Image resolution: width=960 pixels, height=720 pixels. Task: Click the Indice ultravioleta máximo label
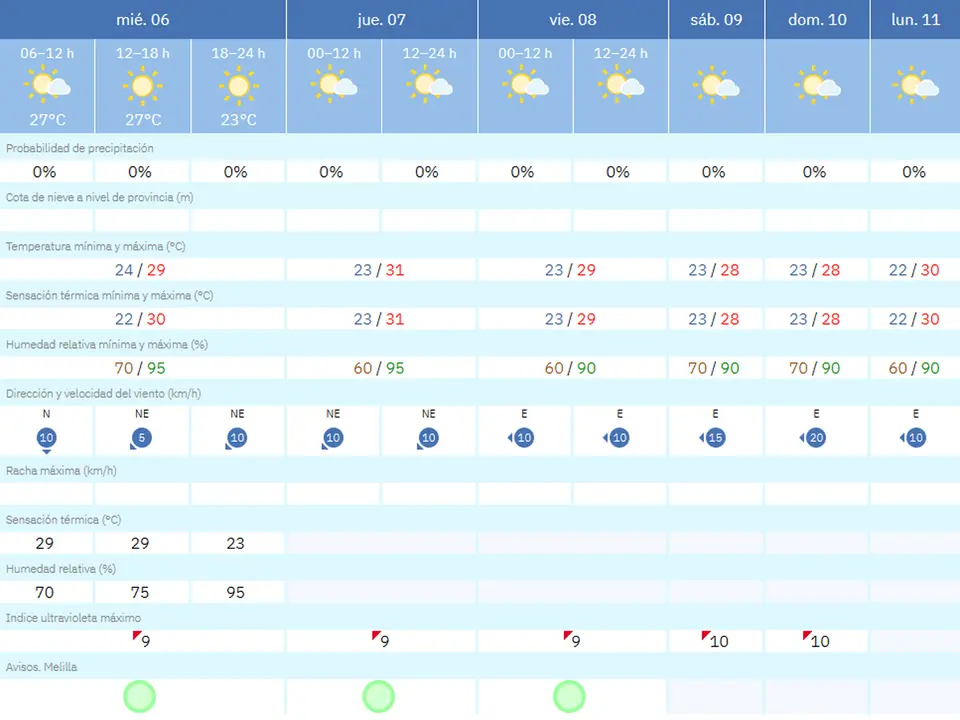(x=73, y=618)
